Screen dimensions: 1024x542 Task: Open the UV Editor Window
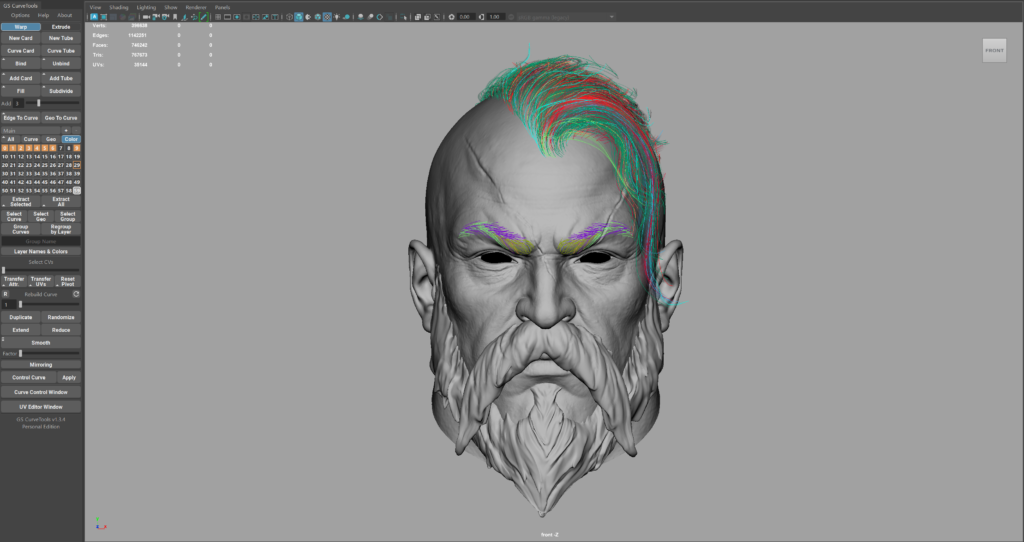(41, 407)
